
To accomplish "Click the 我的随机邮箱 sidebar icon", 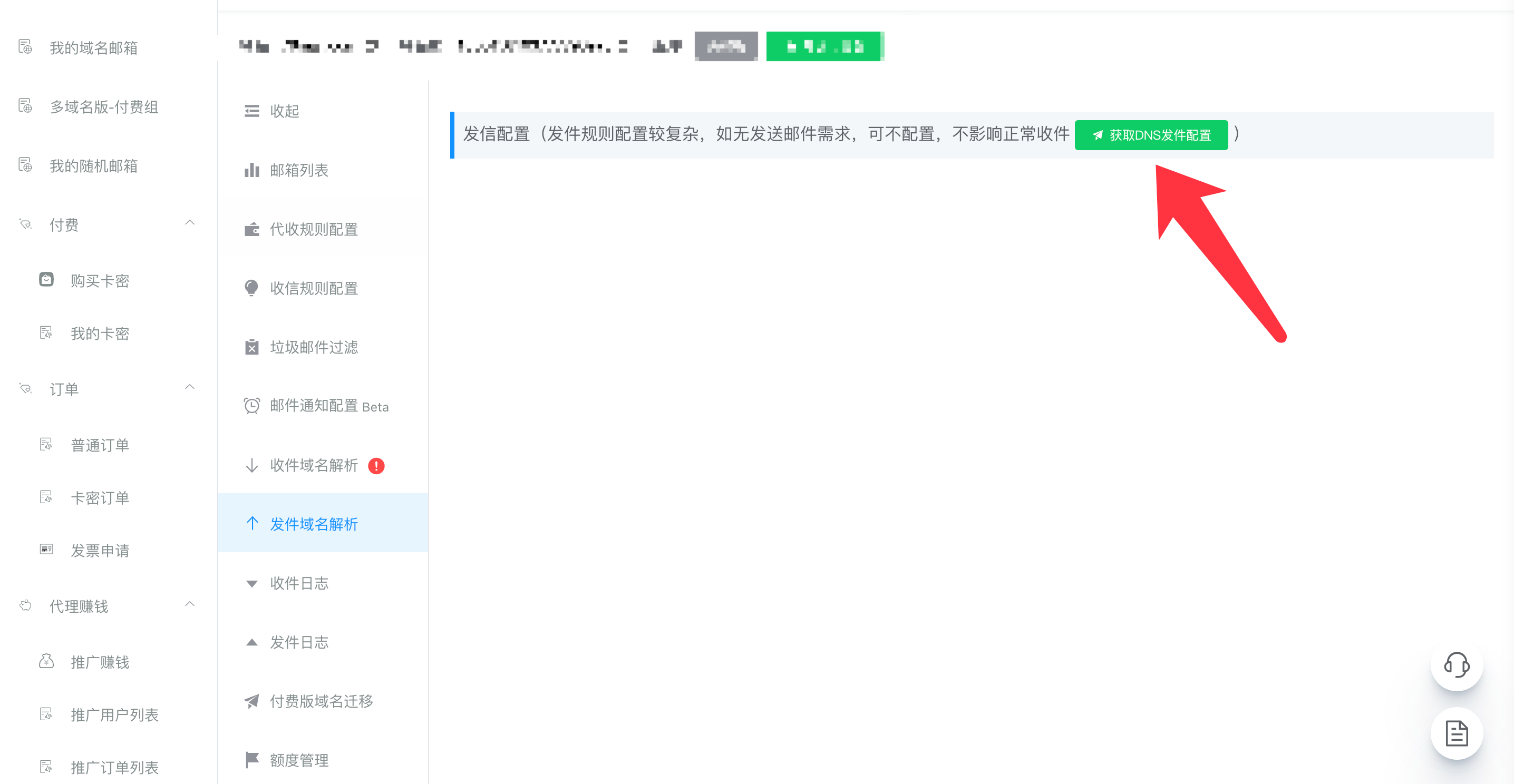I will point(25,165).
